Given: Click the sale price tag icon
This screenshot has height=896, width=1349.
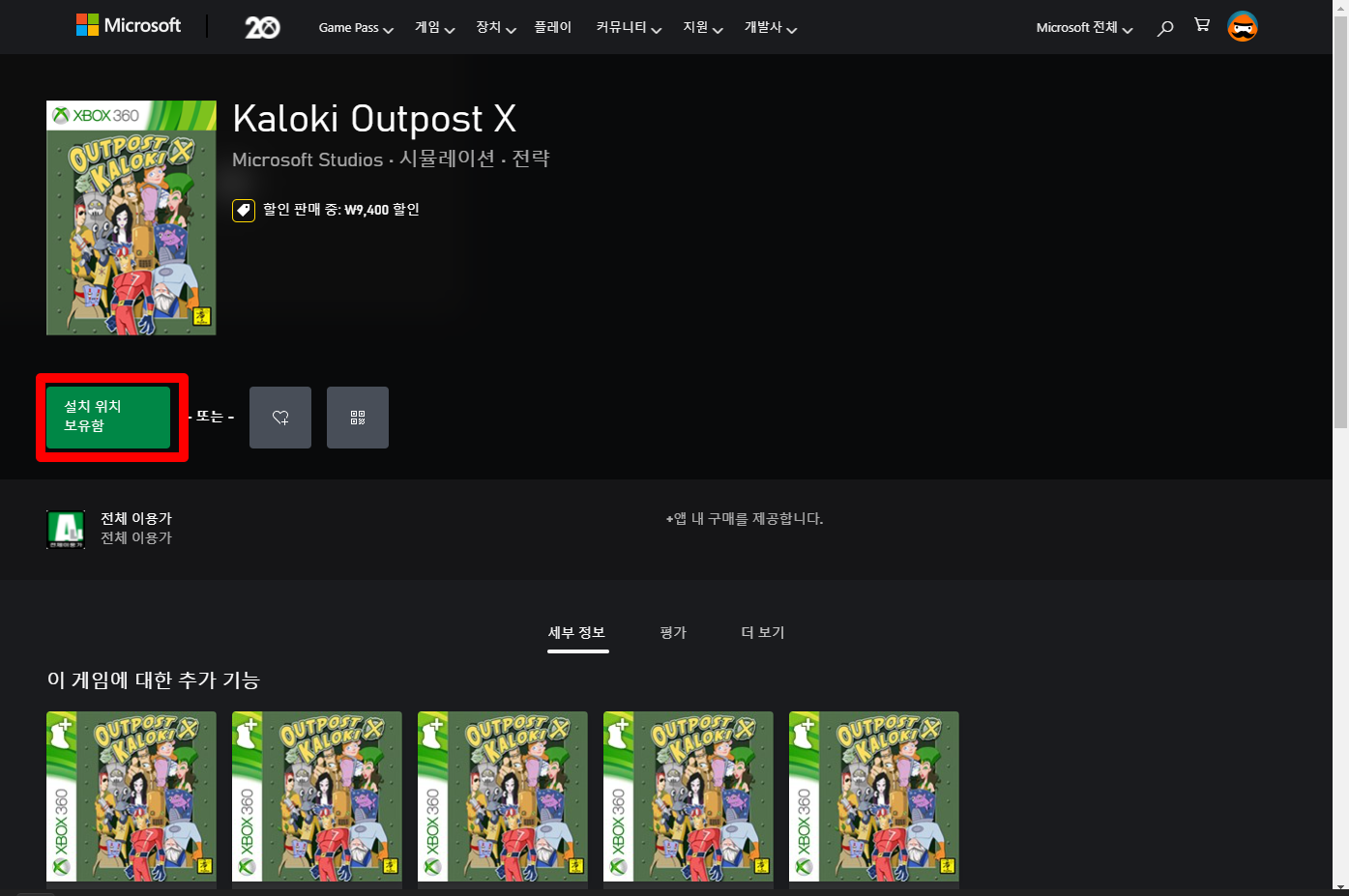Looking at the screenshot, I should [x=244, y=210].
